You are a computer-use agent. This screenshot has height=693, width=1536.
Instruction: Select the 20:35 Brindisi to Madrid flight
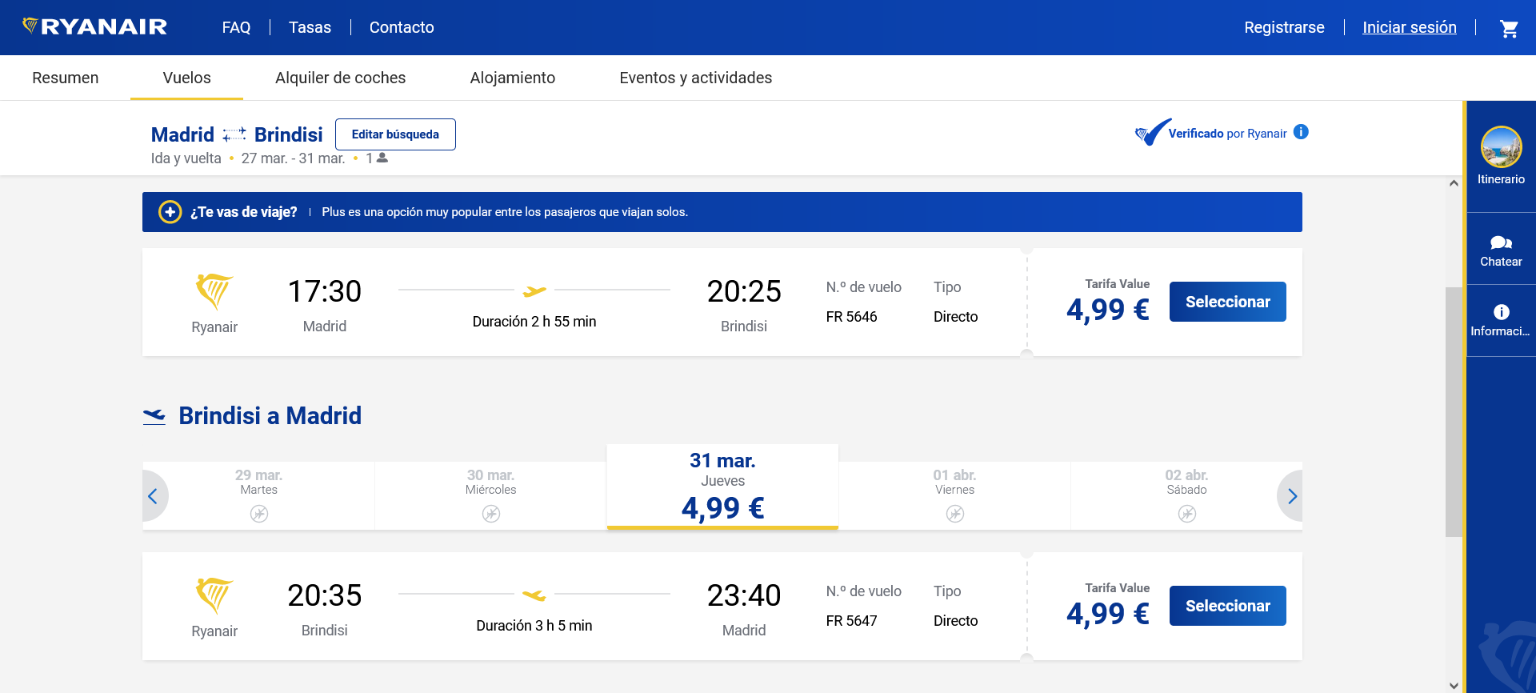[1228, 606]
